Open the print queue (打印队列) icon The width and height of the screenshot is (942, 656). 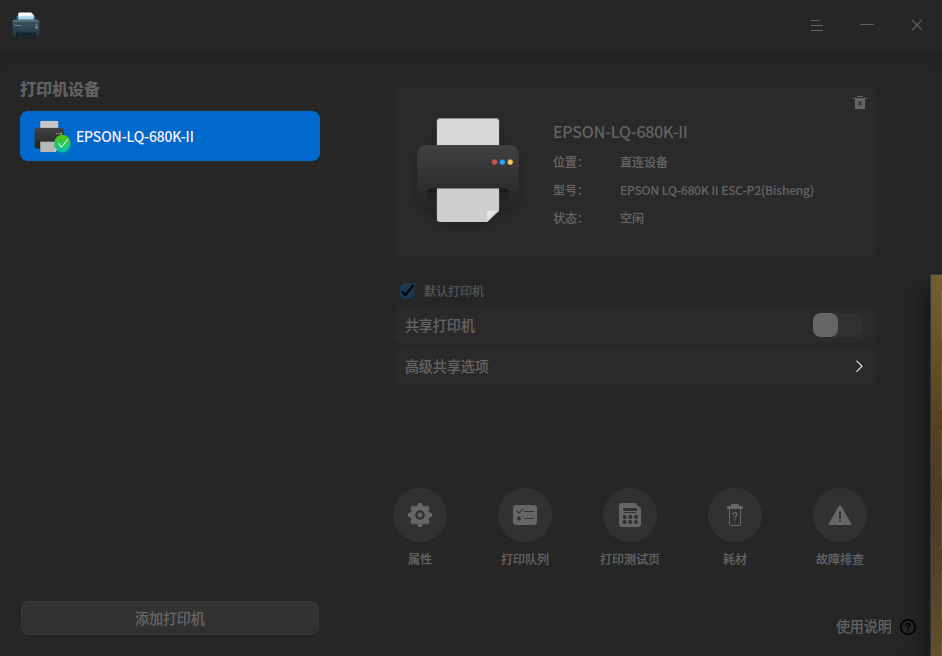524,515
